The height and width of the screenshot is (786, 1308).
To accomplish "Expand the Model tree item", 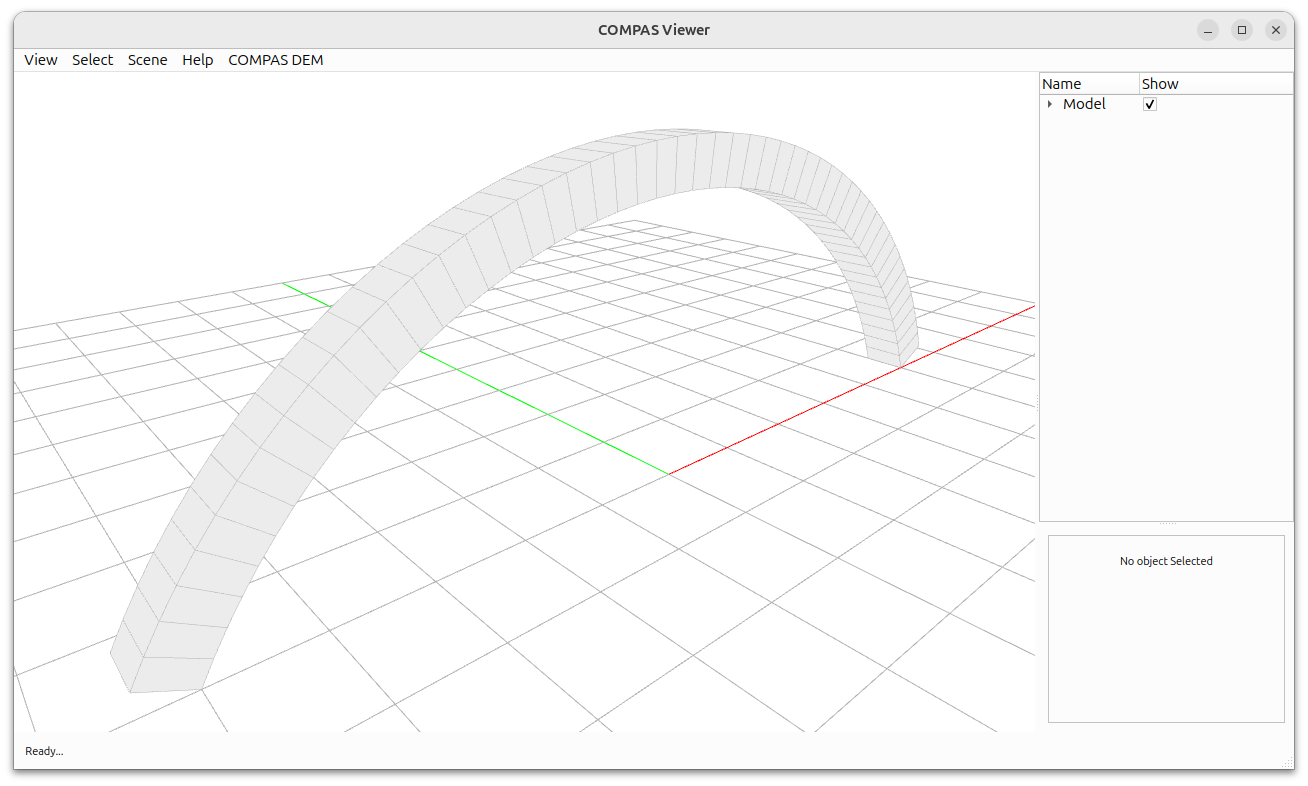I will point(1049,104).
